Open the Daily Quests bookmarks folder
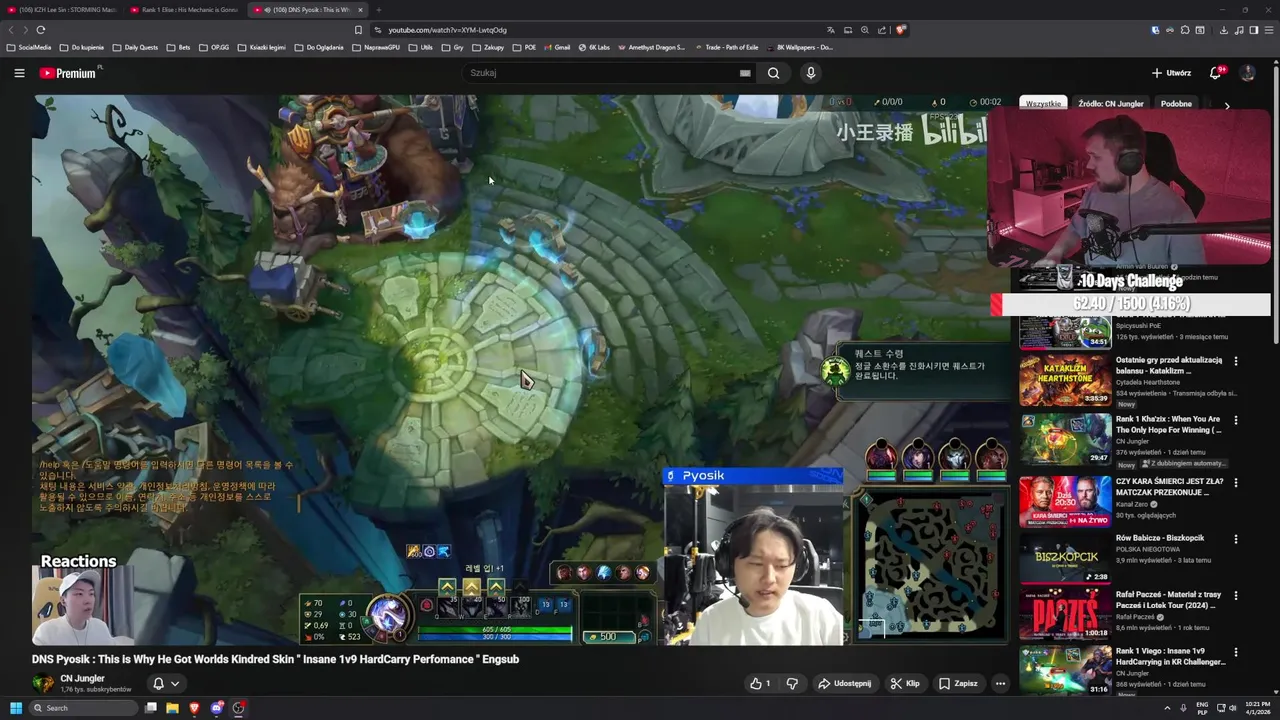Screen dimensions: 1280x720 point(135,47)
